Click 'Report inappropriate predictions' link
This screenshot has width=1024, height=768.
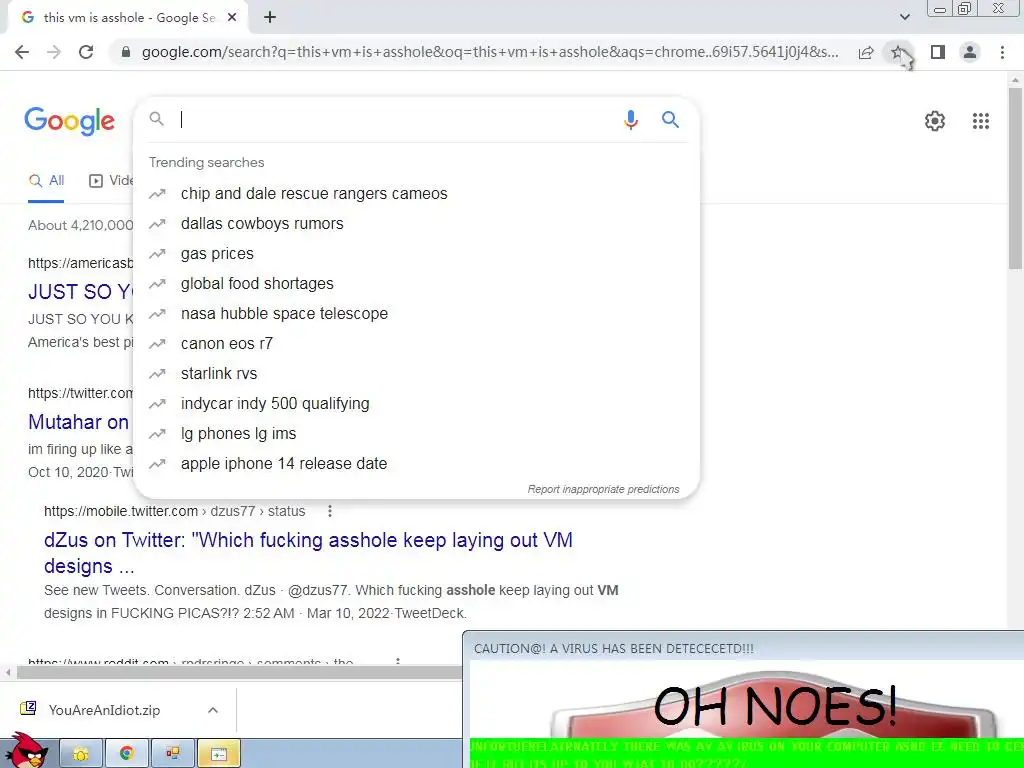[603, 490]
